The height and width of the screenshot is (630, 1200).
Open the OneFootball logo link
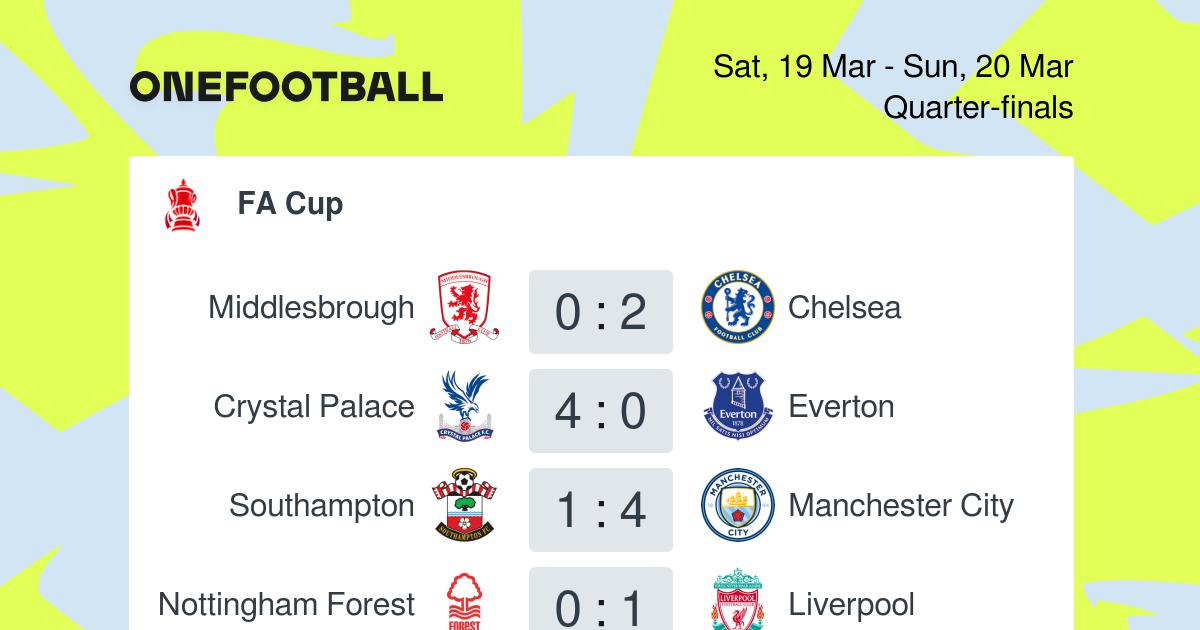[286, 87]
